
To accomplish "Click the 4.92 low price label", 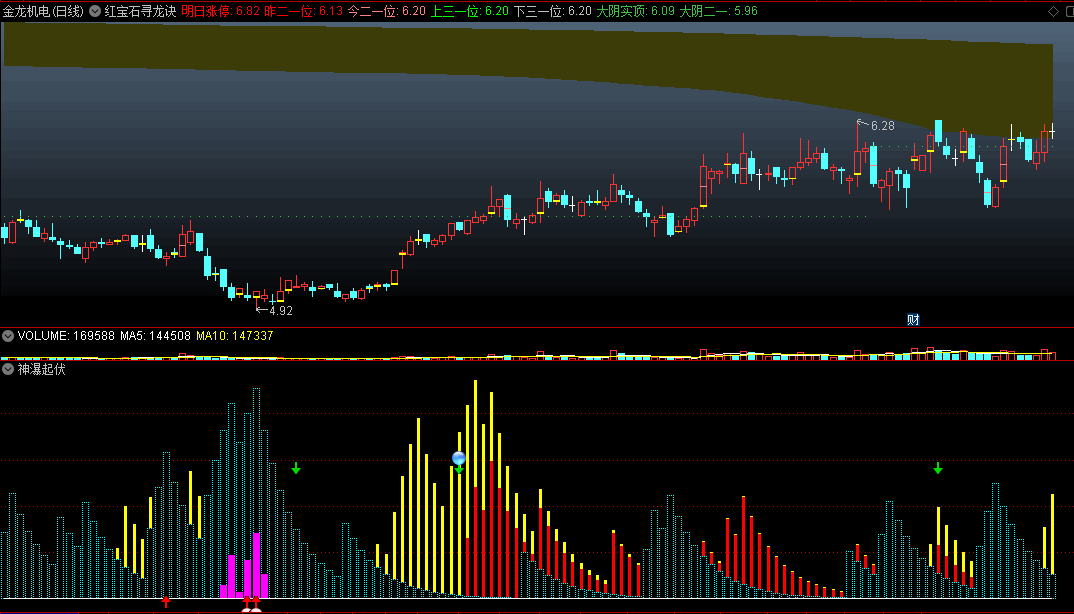I will 281,310.
